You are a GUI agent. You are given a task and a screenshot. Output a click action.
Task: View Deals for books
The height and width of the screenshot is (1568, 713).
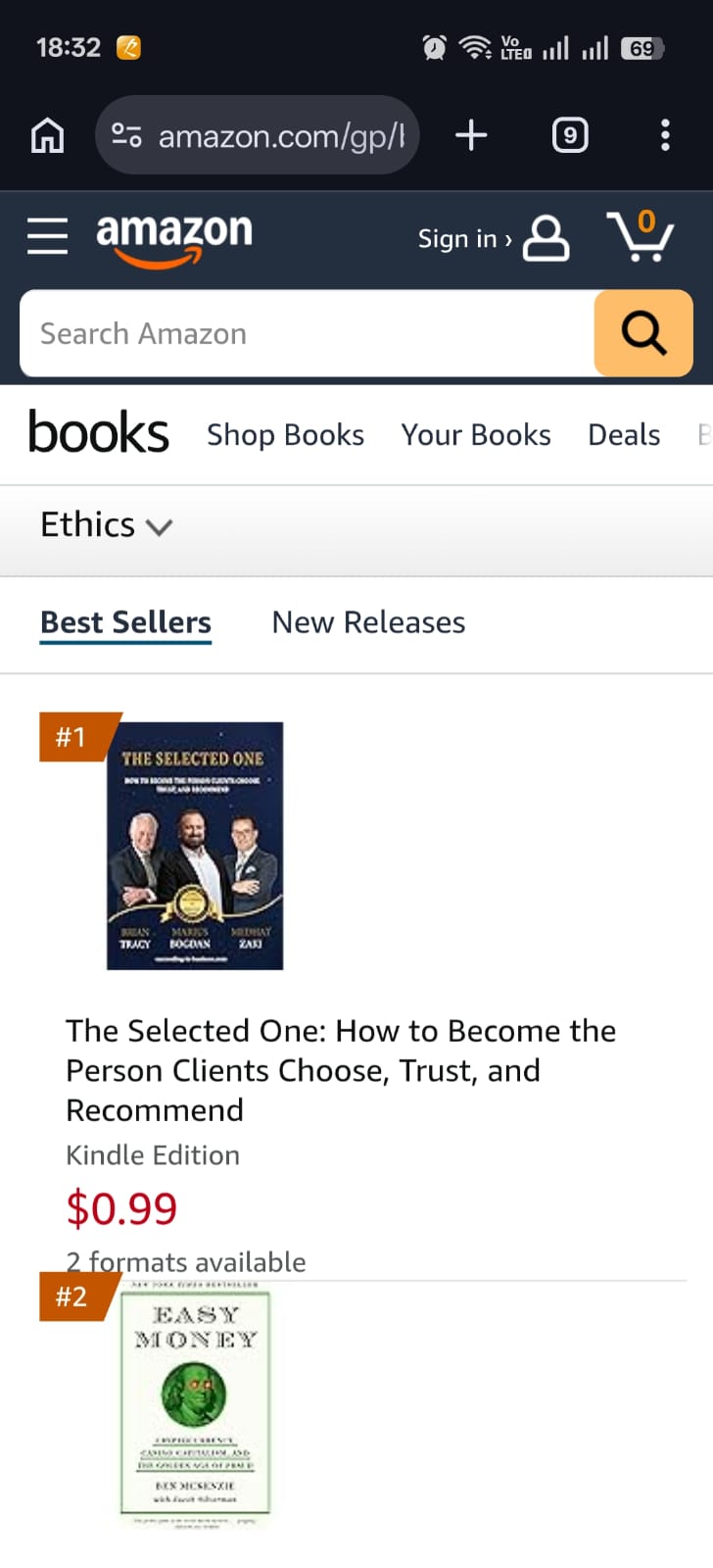tap(623, 434)
